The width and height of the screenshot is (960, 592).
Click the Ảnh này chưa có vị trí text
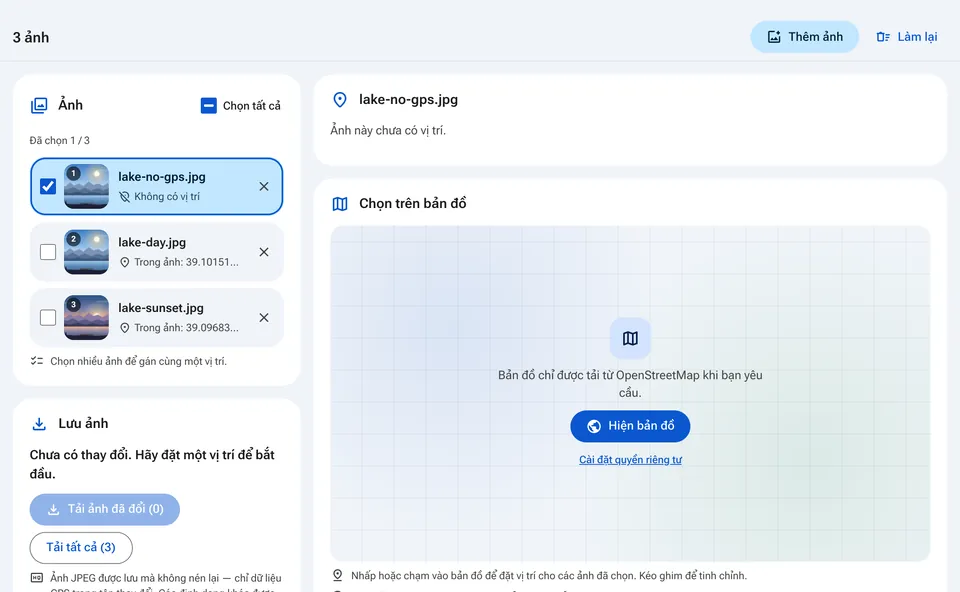pyautogui.click(x=388, y=130)
